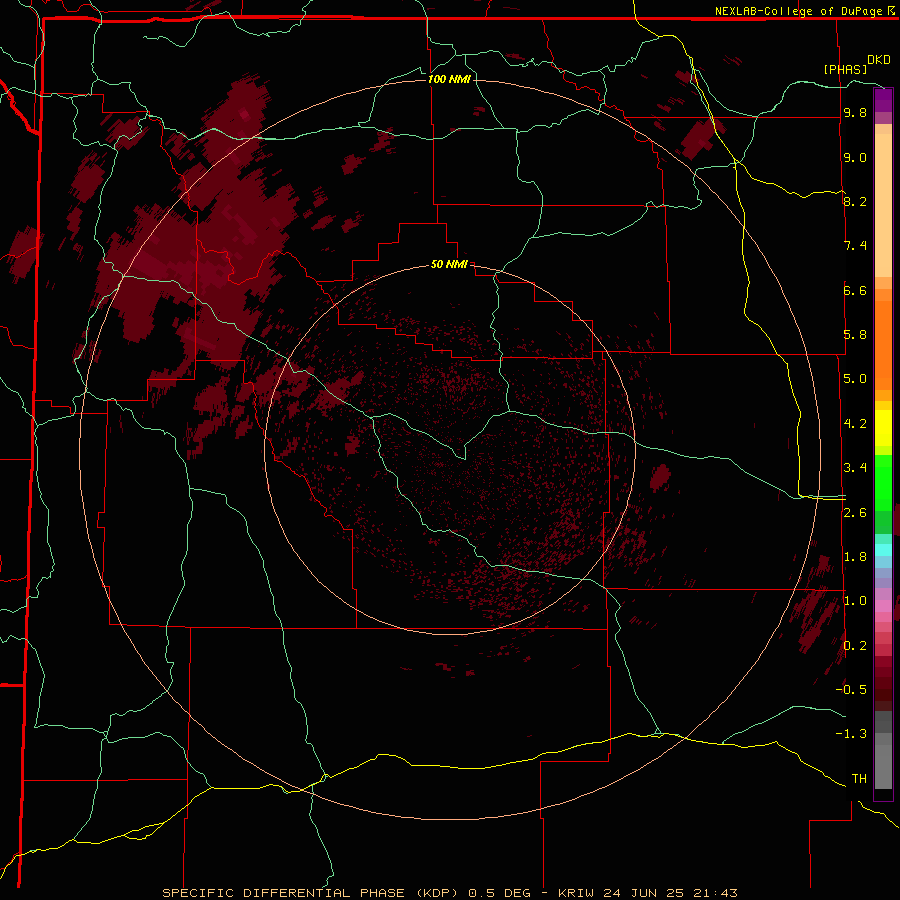Click the 100 NMI range ring label
Screen dimensions: 900x900
point(449,79)
